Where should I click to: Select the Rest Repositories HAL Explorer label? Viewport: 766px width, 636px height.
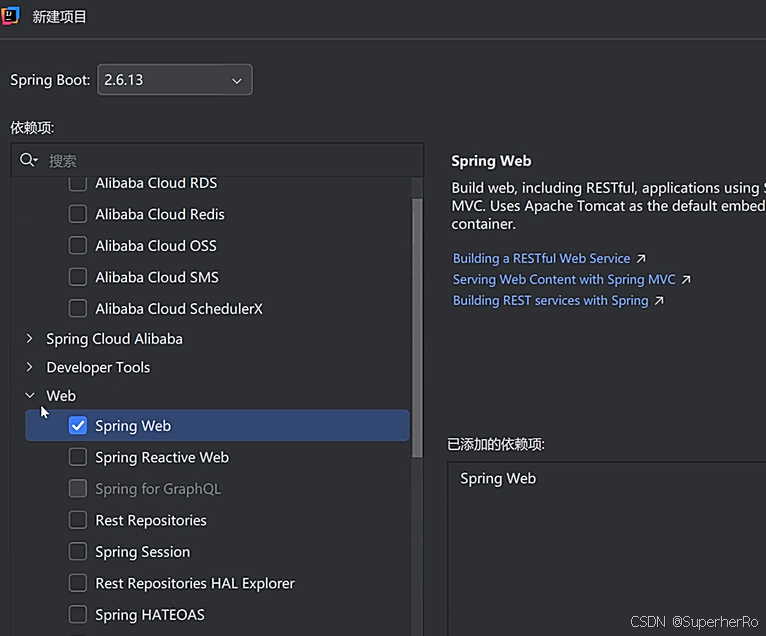click(195, 583)
